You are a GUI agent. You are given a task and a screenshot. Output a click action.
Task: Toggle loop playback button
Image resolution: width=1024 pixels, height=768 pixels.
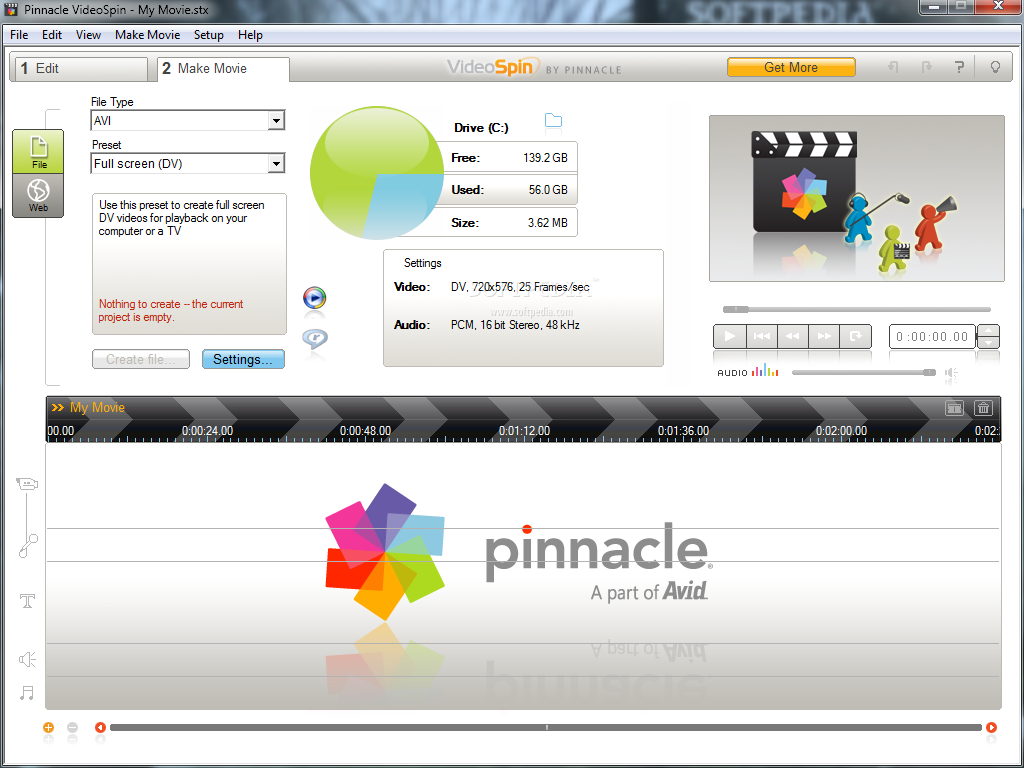855,336
